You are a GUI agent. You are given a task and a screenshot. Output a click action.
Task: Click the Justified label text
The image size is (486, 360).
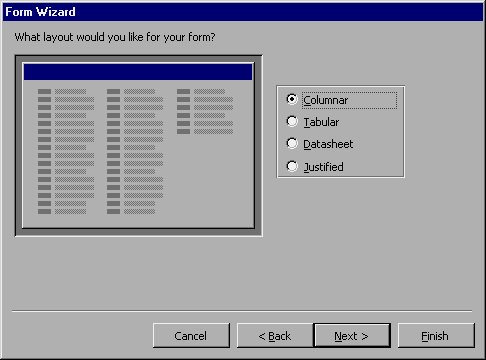[323, 167]
